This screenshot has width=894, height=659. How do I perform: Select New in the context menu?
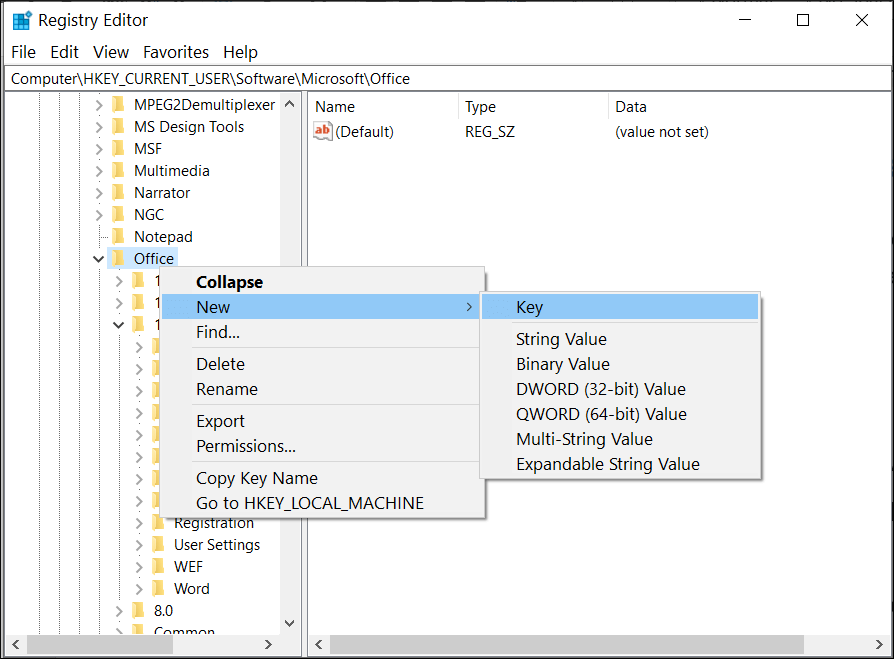[x=322, y=307]
